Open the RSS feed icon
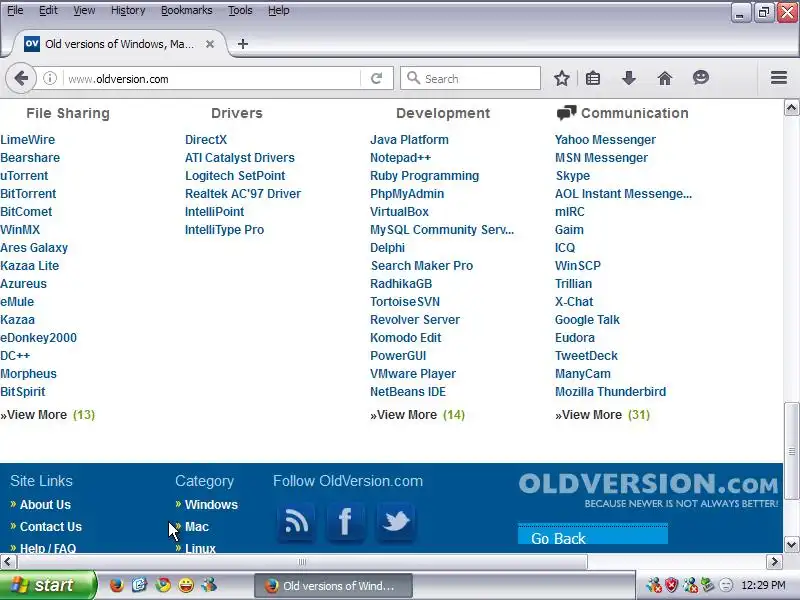 click(296, 521)
